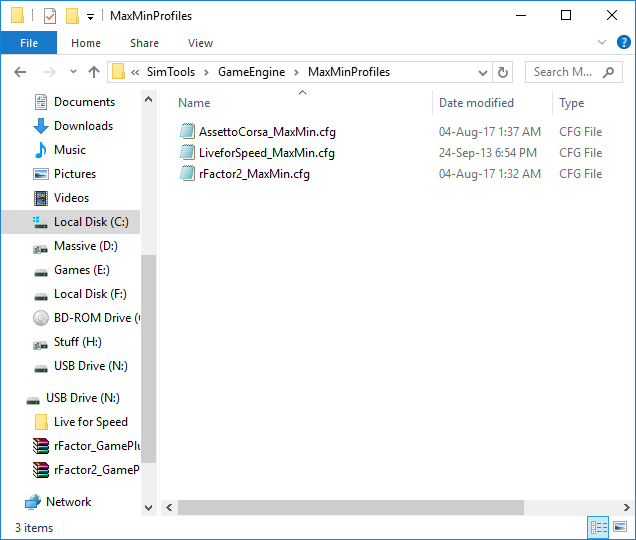This screenshot has height=540, width=636.
Task: Go forward with the forward arrow
Action: point(49,72)
